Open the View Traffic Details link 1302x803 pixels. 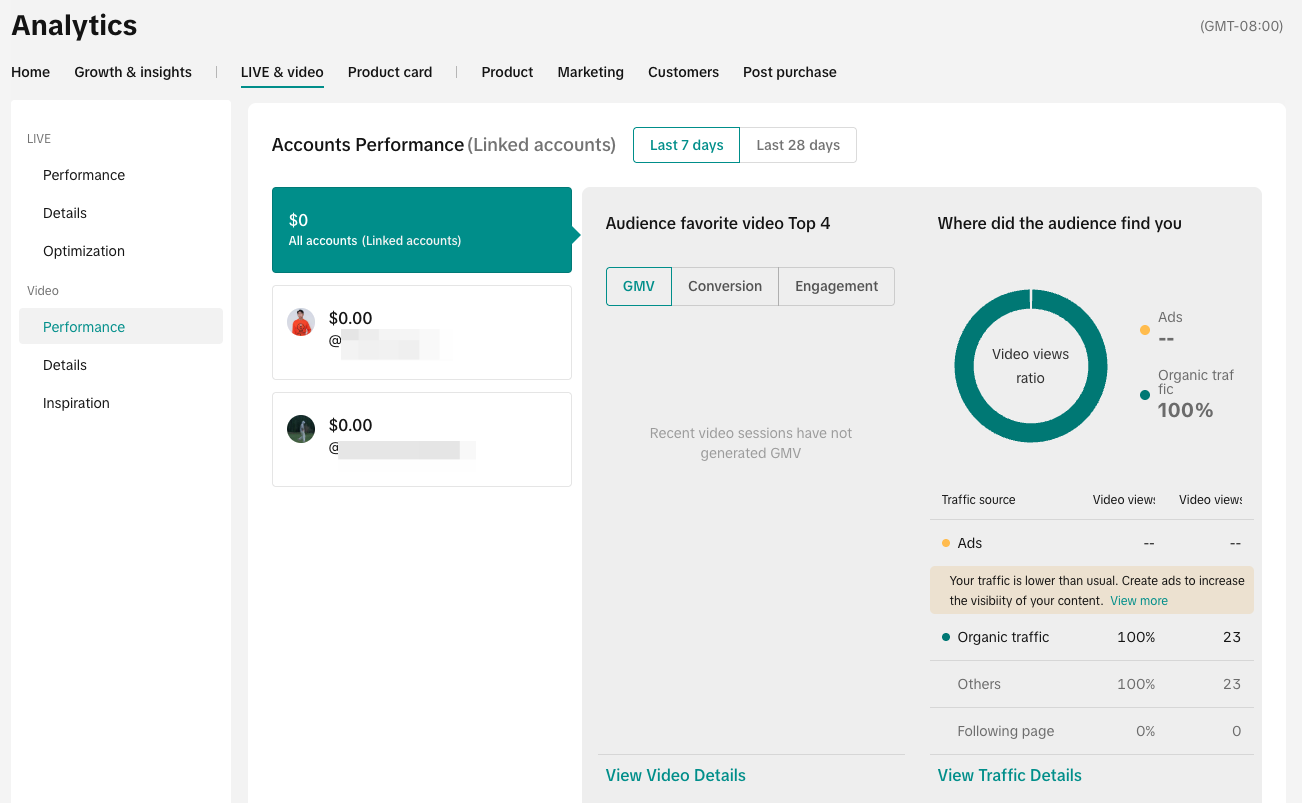[1009, 775]
